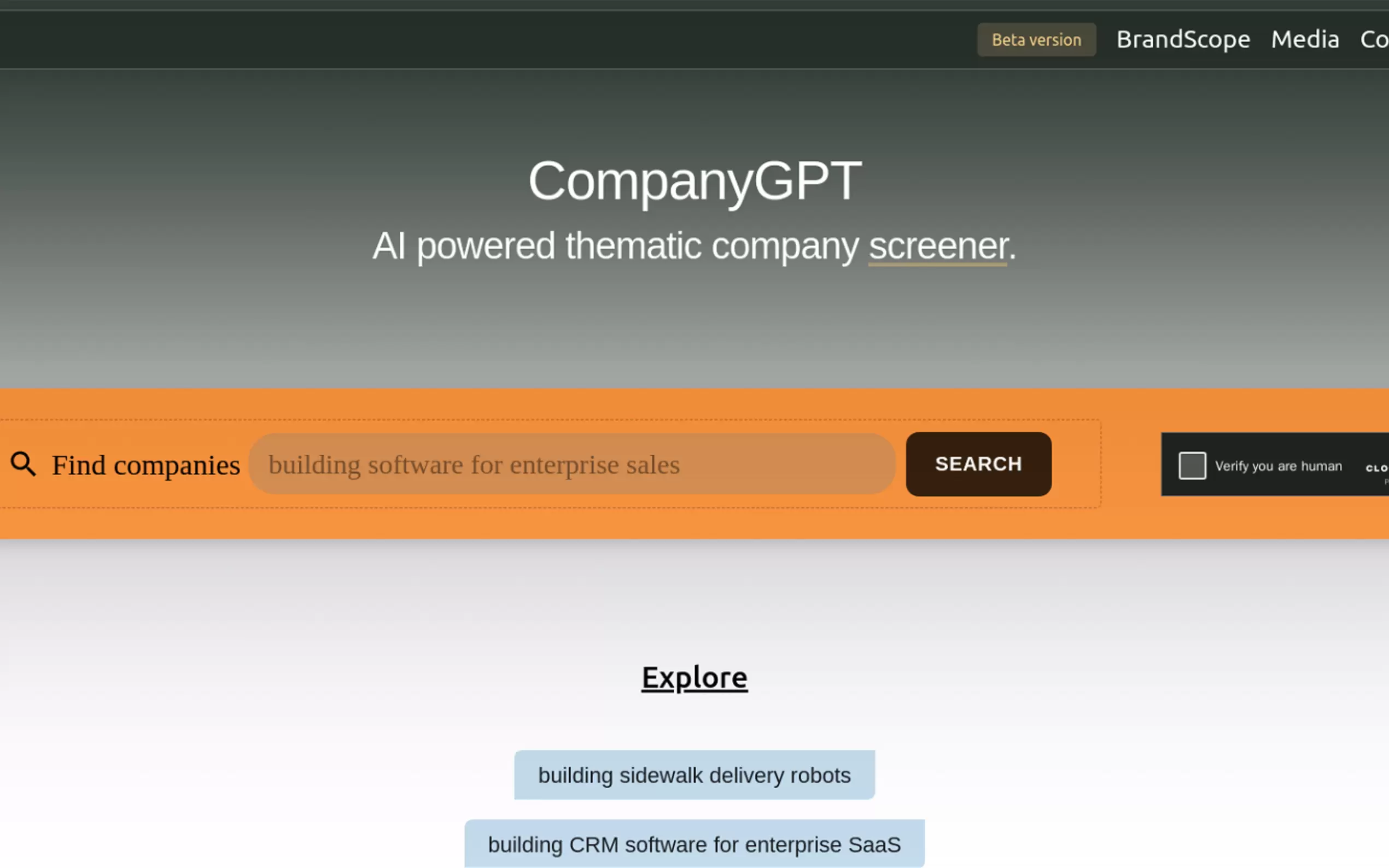Click the Verify you are human text

click(1278, 466)
